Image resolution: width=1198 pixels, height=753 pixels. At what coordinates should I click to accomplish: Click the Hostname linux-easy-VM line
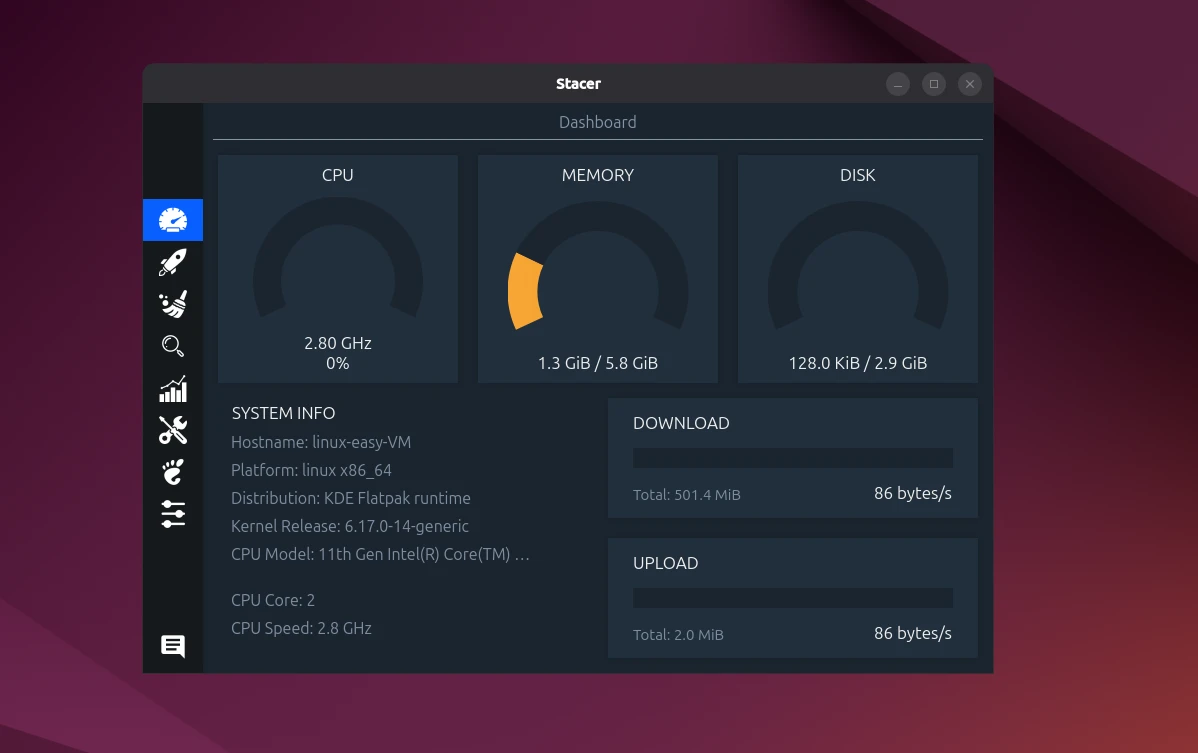tap(321, 442)
